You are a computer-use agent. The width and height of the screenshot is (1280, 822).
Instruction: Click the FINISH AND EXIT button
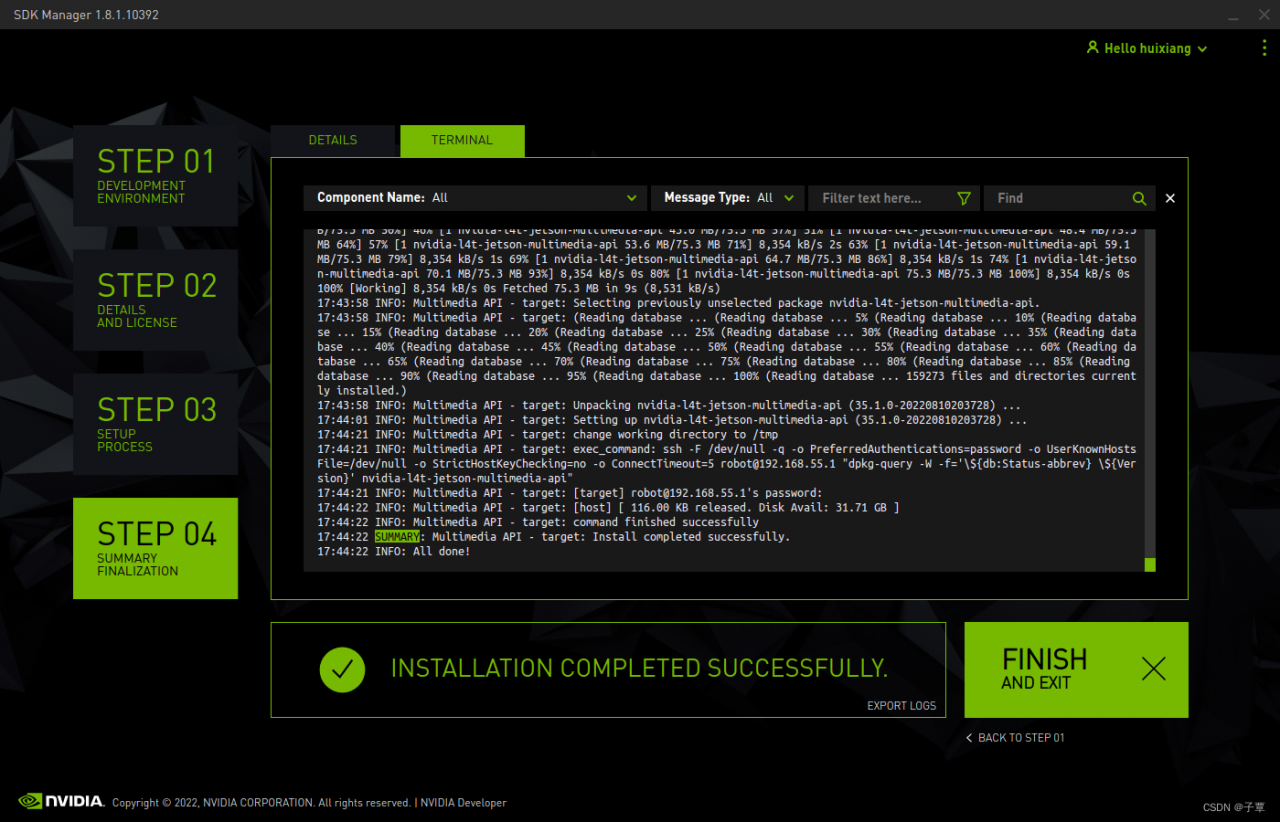click(x=1076, y=669)
